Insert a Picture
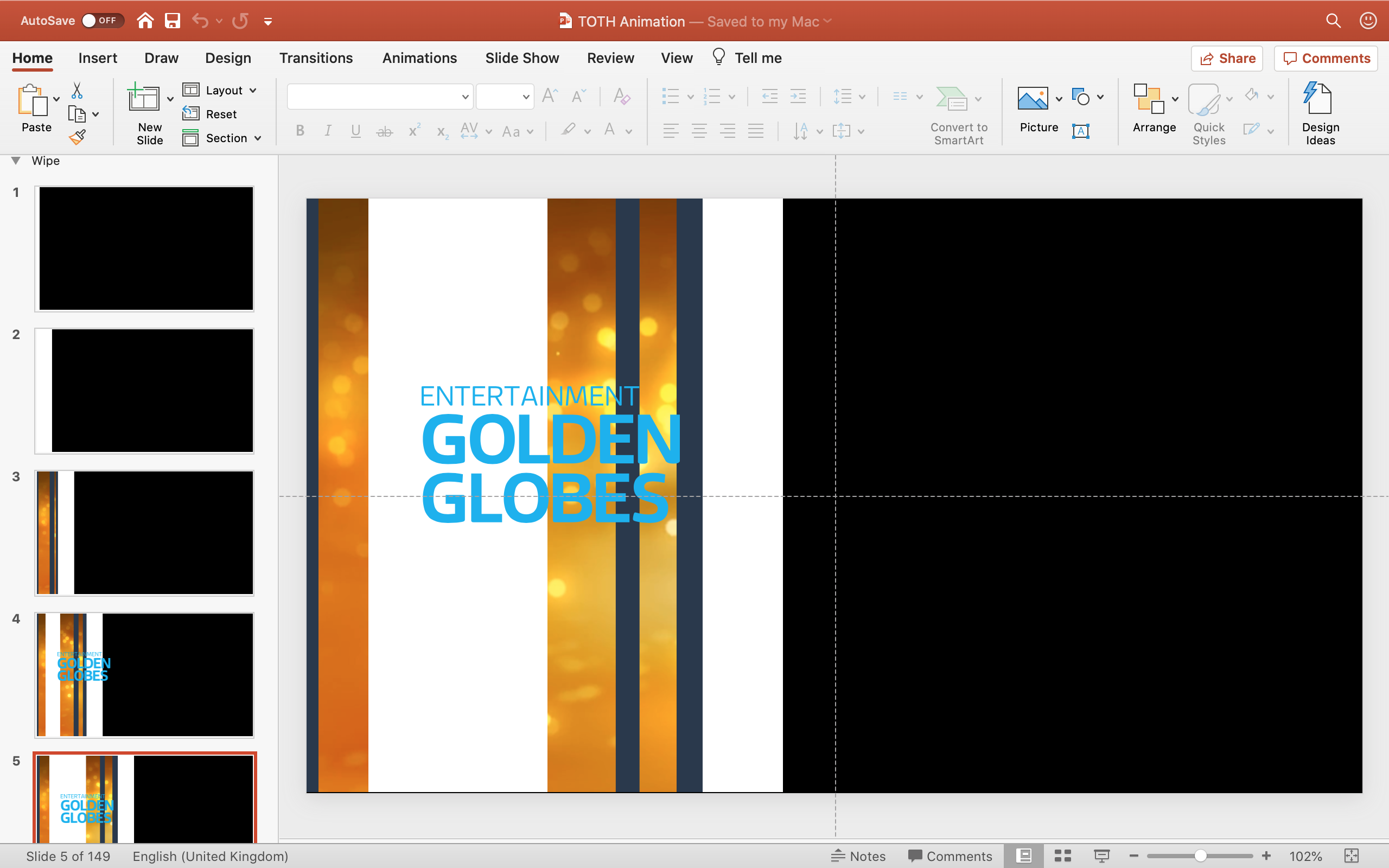 tap(1033, 98)
